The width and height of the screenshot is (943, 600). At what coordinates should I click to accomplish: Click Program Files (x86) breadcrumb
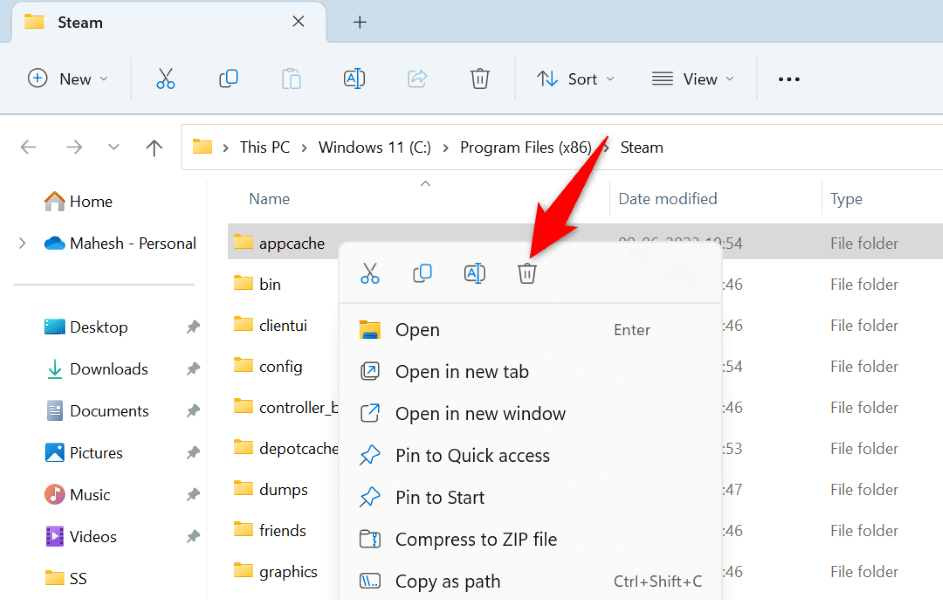pyautogui.click(x=526, y=147)
